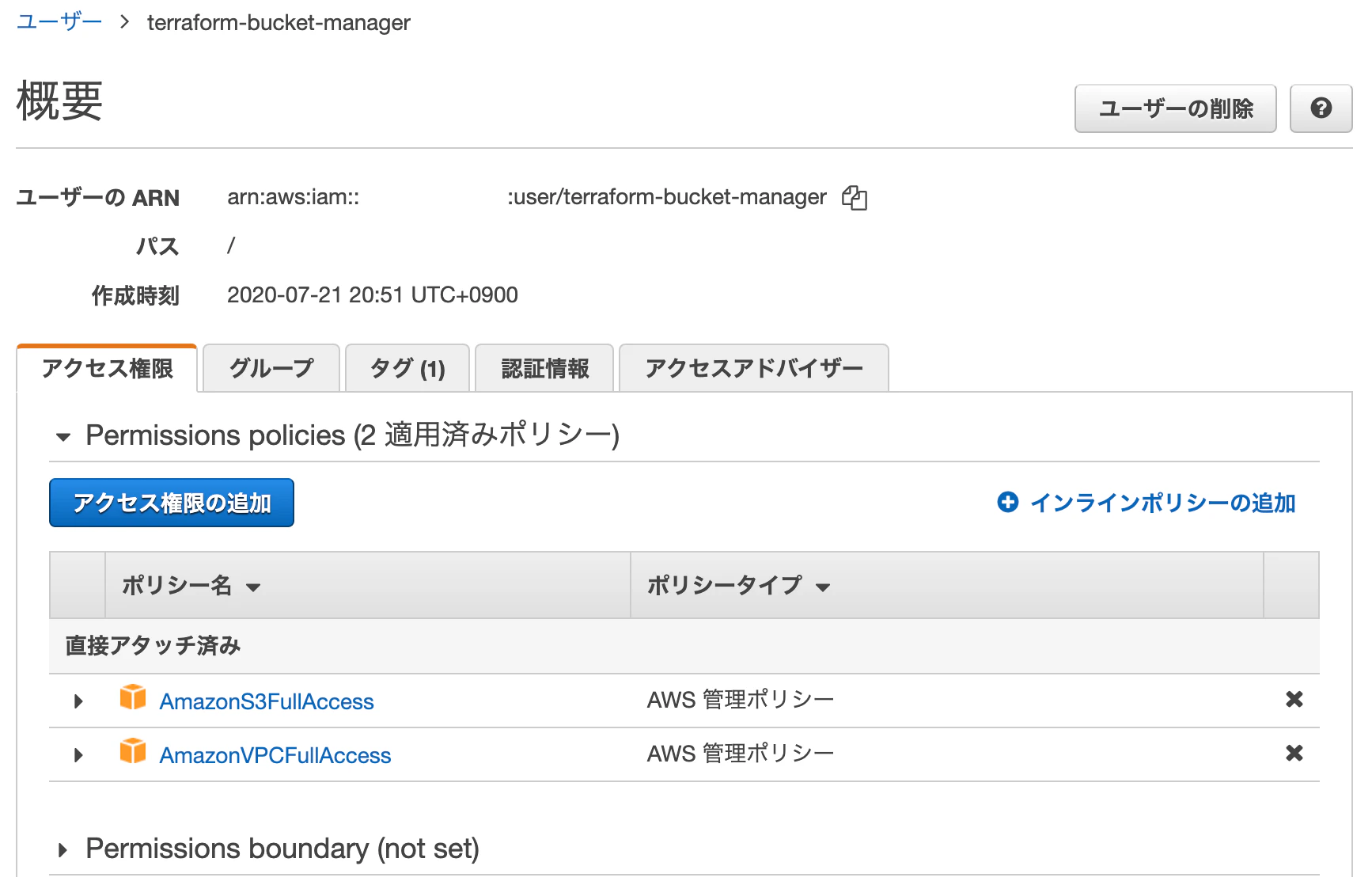1372x885 pixels.
Task: Sort by ポリシータイプ column
Action: (x=738, y=586)
